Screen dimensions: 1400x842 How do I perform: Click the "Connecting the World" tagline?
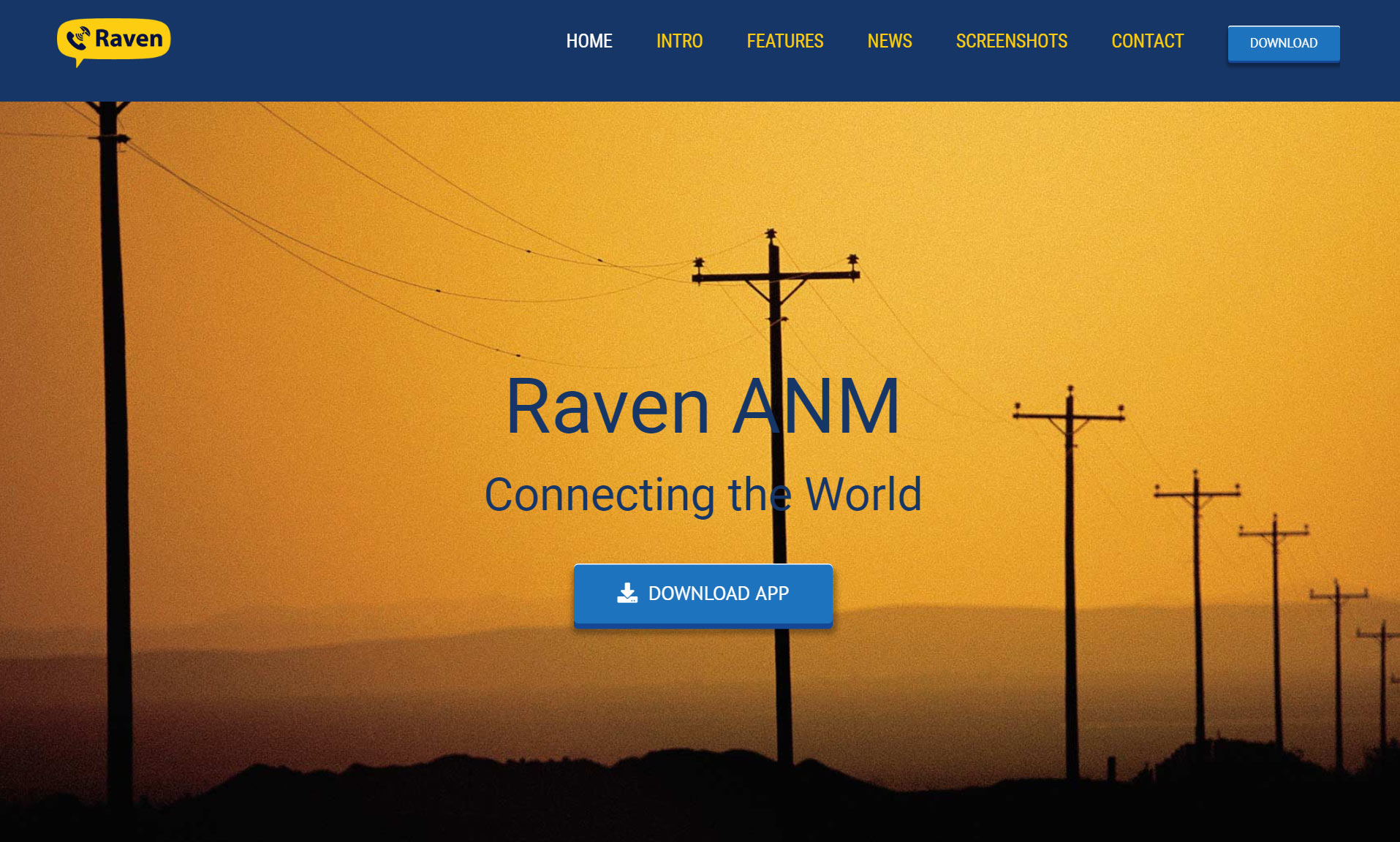click(x=704, y=494)
